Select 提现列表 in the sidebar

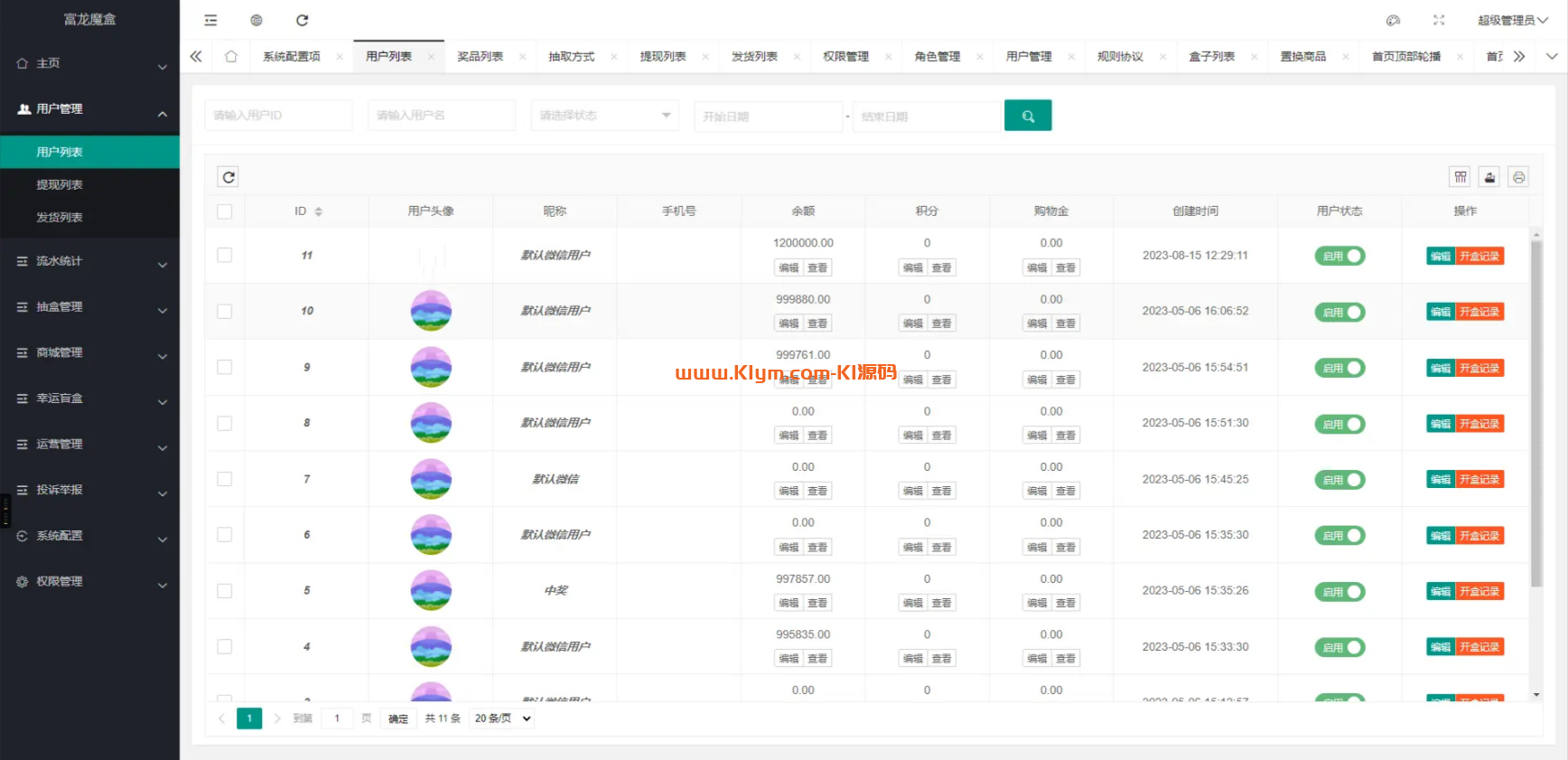point(60,184)
